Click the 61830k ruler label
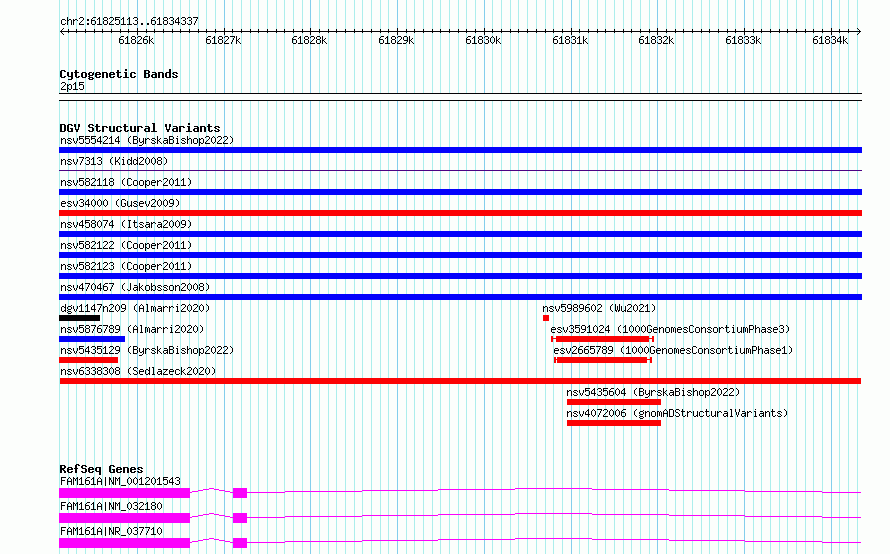 point(483,40)
